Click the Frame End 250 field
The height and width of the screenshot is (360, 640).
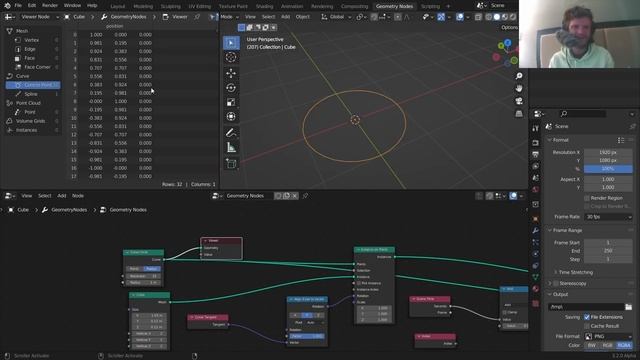[608, 251]
